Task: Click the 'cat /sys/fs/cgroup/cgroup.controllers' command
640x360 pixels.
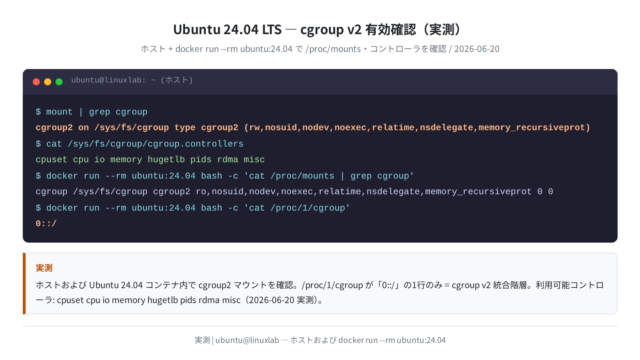Action: (139, 144)
